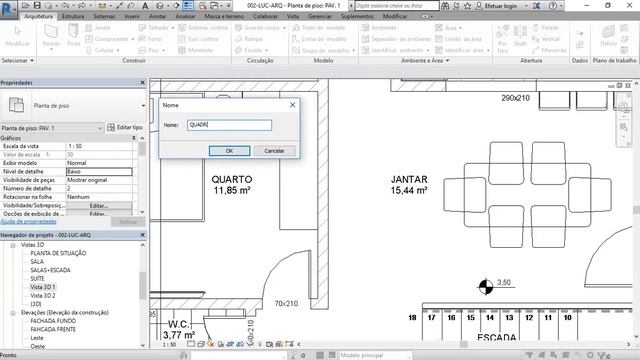Click the Escada tool in Circulação panel
This screenshot has height=360, width=640.
point(252,50)
